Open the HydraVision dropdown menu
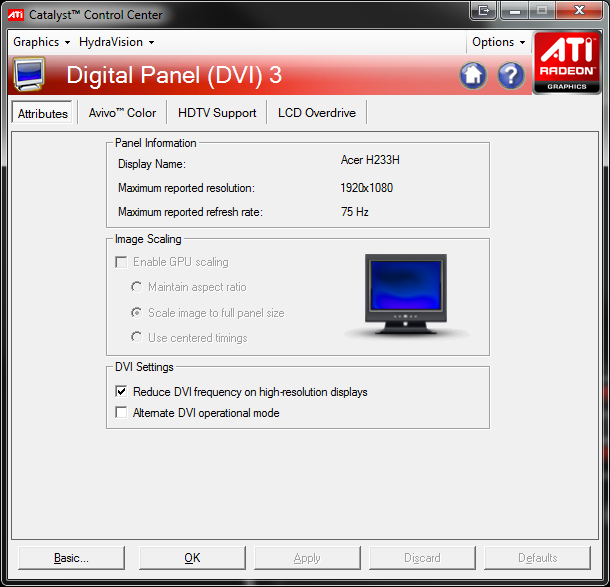This screenshot has width=610, height=587. [x=116, y=42]
